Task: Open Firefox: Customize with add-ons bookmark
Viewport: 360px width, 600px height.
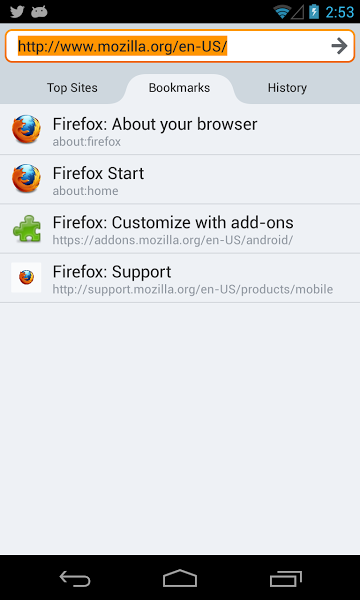Action: pos(180,228)
